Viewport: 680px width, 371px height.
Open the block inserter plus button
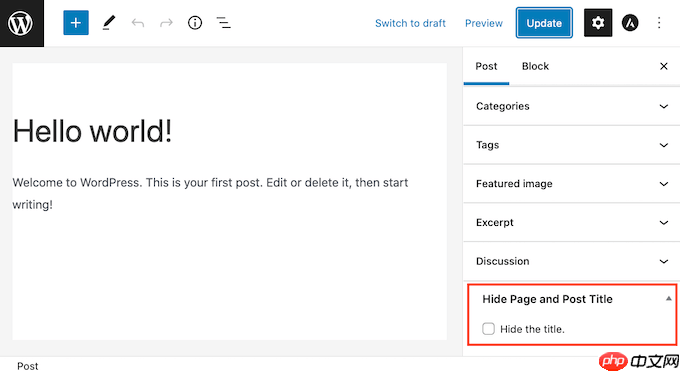(x=76, y=23)
